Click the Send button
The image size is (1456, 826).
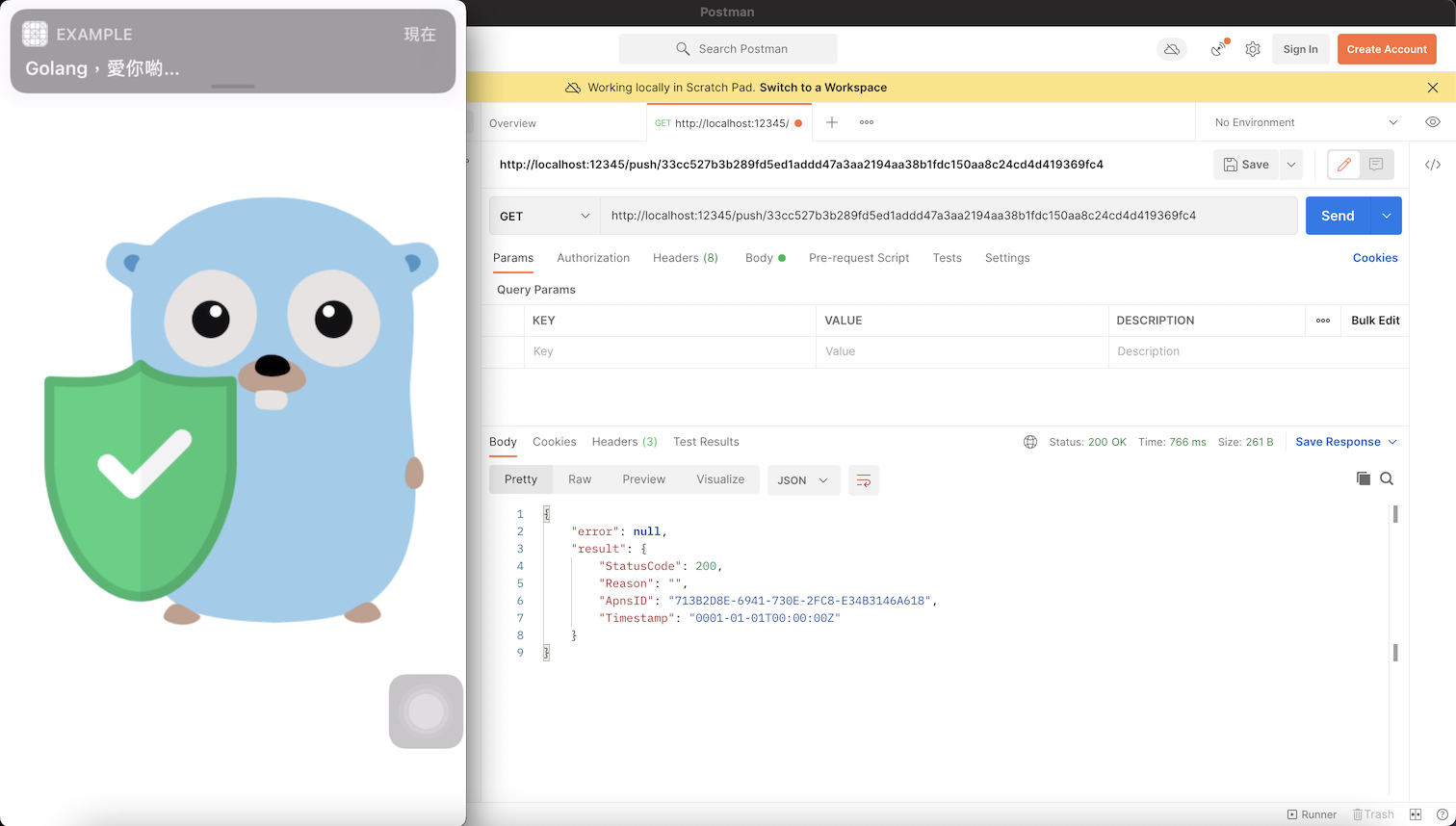click(1338, 216)
